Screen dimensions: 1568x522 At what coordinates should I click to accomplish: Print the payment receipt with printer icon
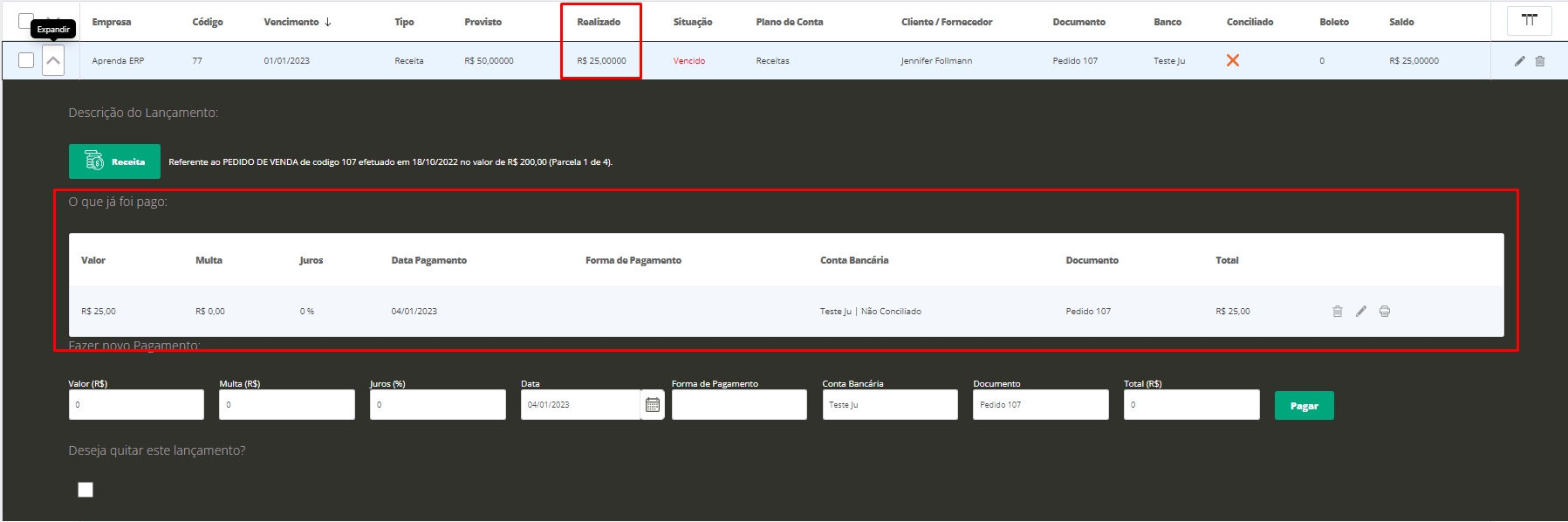click(x=1385, y=312)
